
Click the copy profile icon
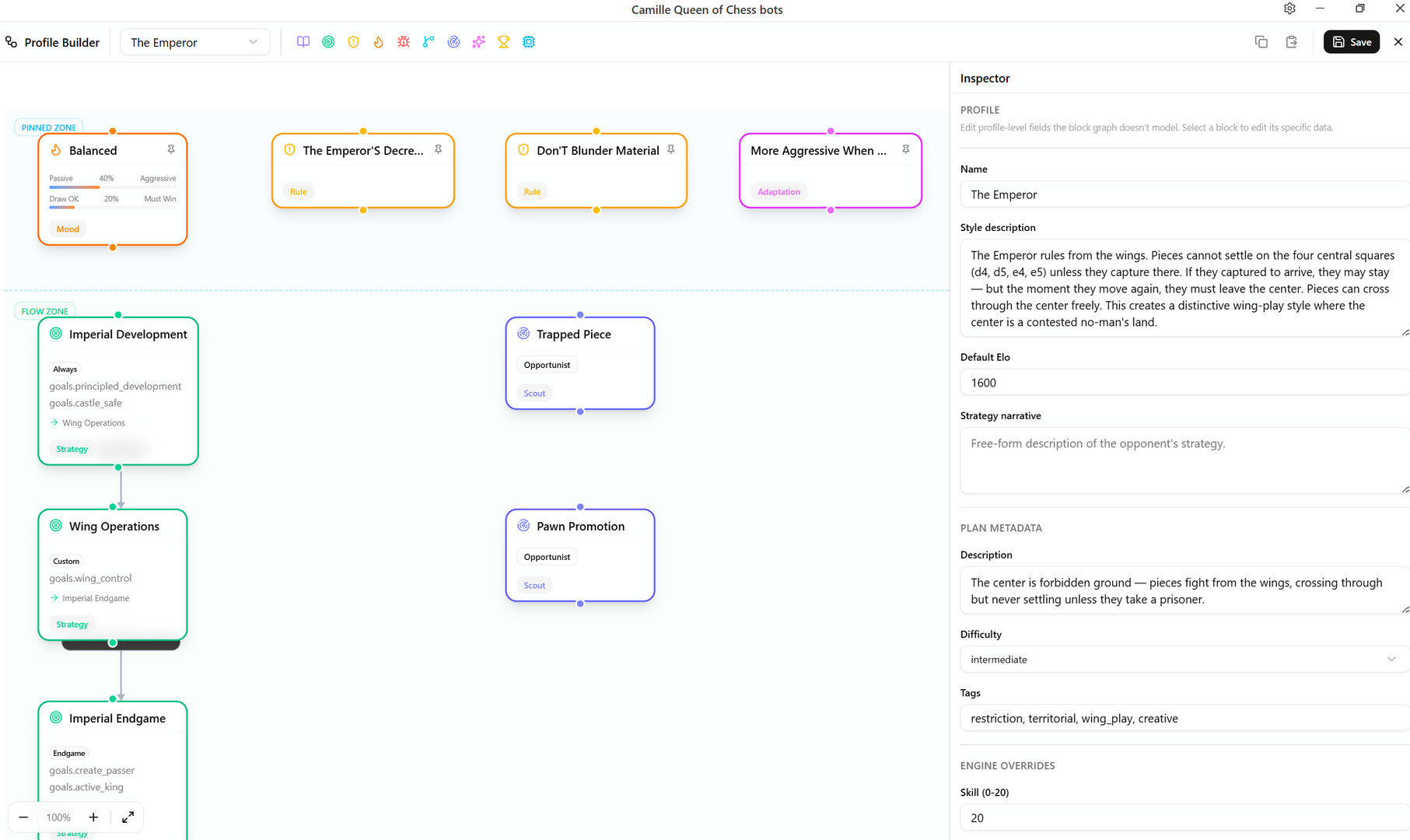[1261, 42]
